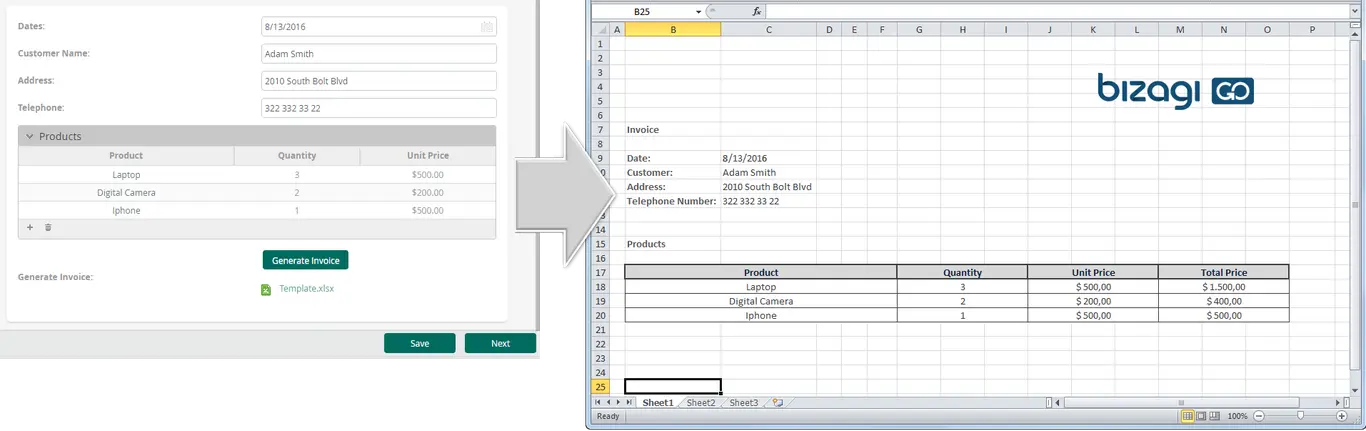Zoom out with the minus button

pos(1259,416)
